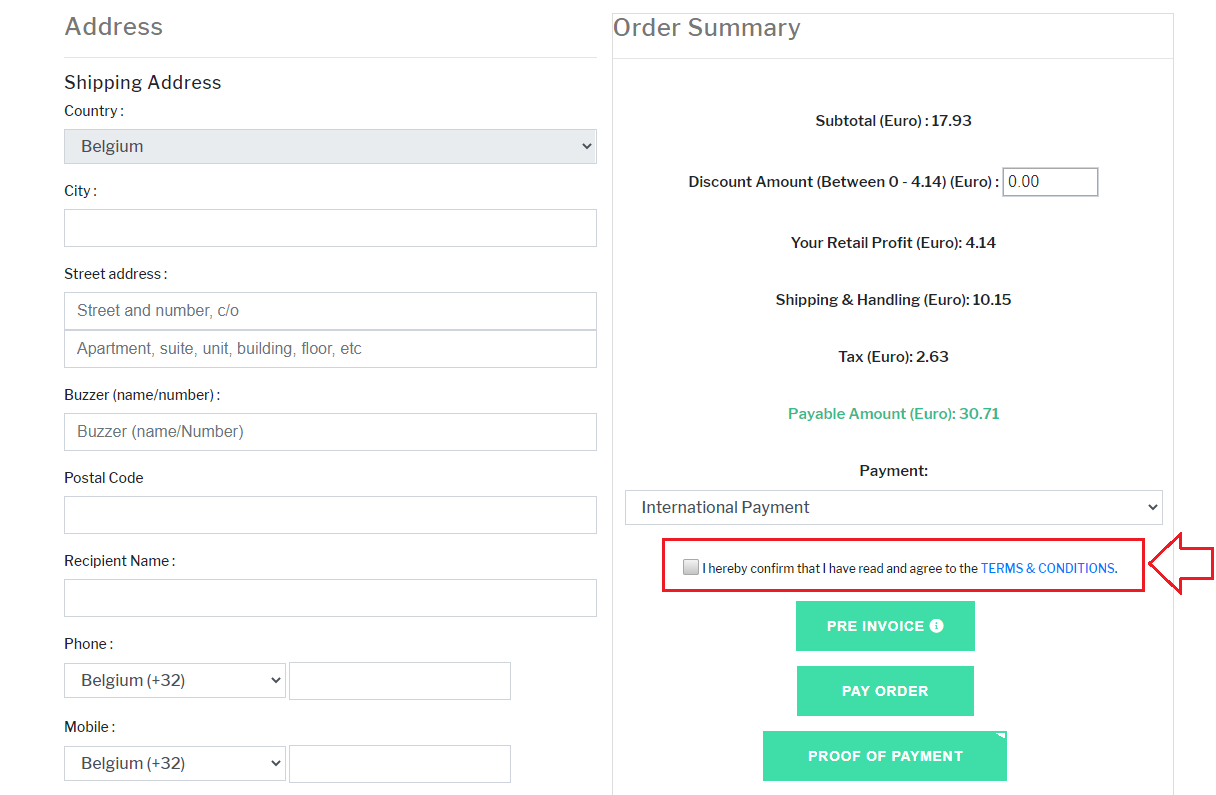Click the Apartment, suite, unit address field

pos(330,349)
